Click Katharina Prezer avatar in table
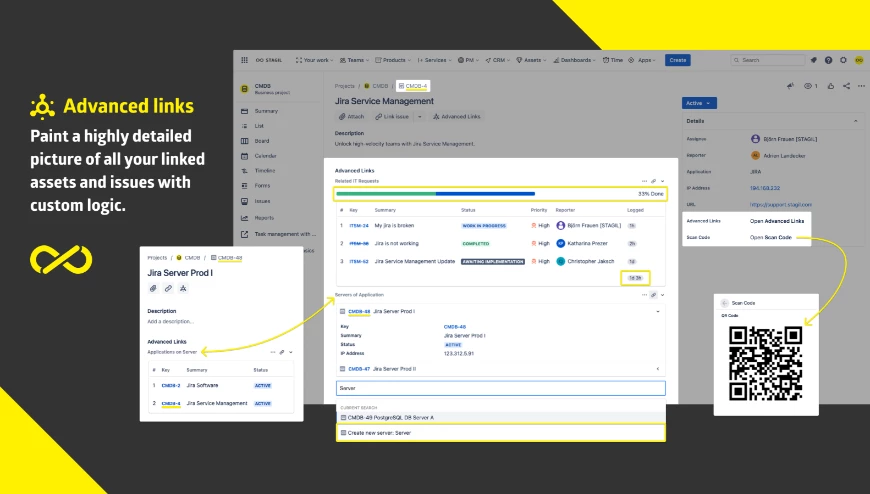Image resolution: width=870 pixels, height=494 pixels. [560, 243]
